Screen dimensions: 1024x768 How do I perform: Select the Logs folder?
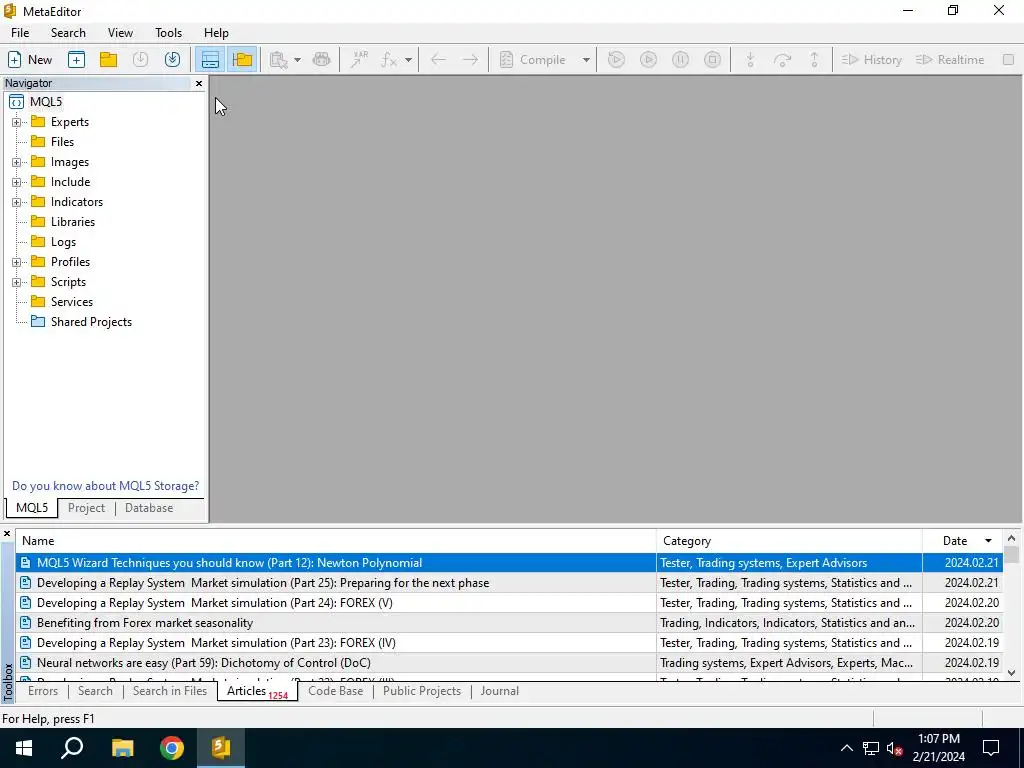[x=63, y=242]
